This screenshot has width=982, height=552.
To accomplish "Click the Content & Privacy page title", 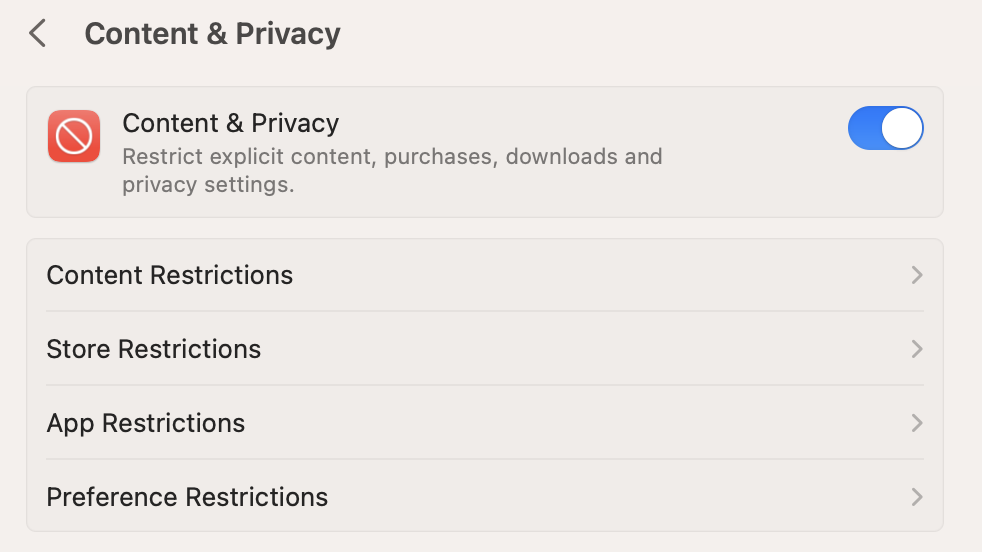I will point(212,34).
